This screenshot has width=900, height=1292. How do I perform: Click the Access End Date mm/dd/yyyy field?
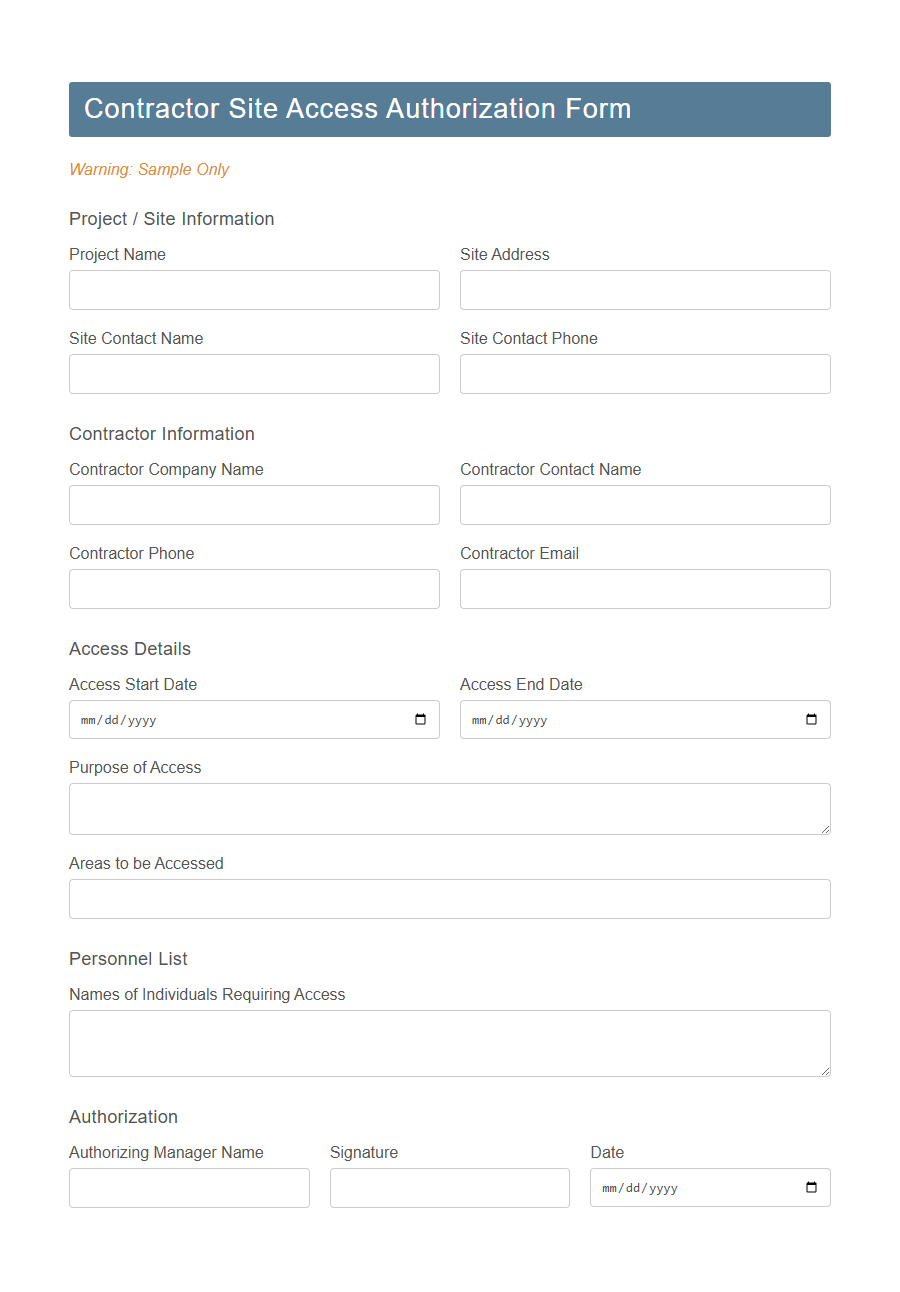click(600, 719)
